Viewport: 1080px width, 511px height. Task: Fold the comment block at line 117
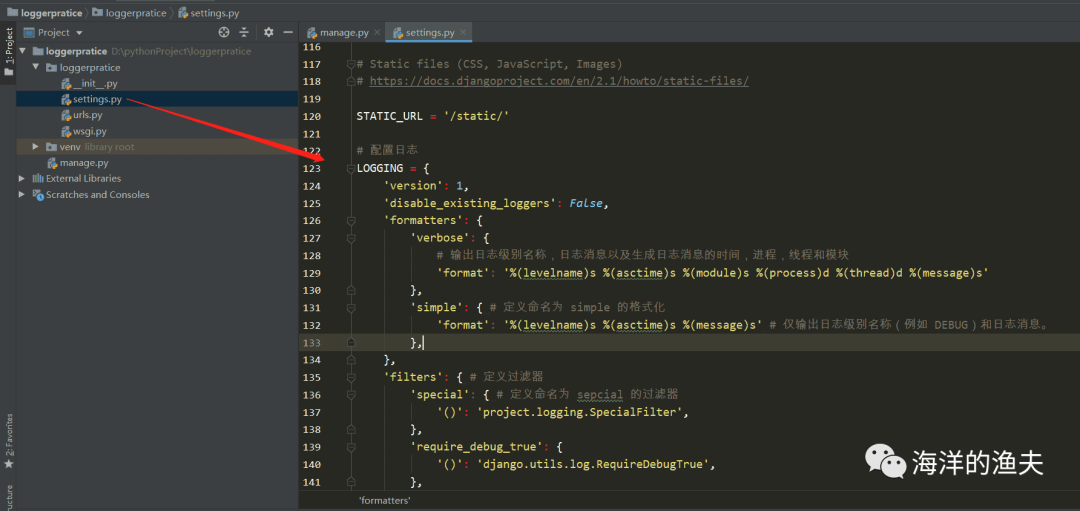351,64
